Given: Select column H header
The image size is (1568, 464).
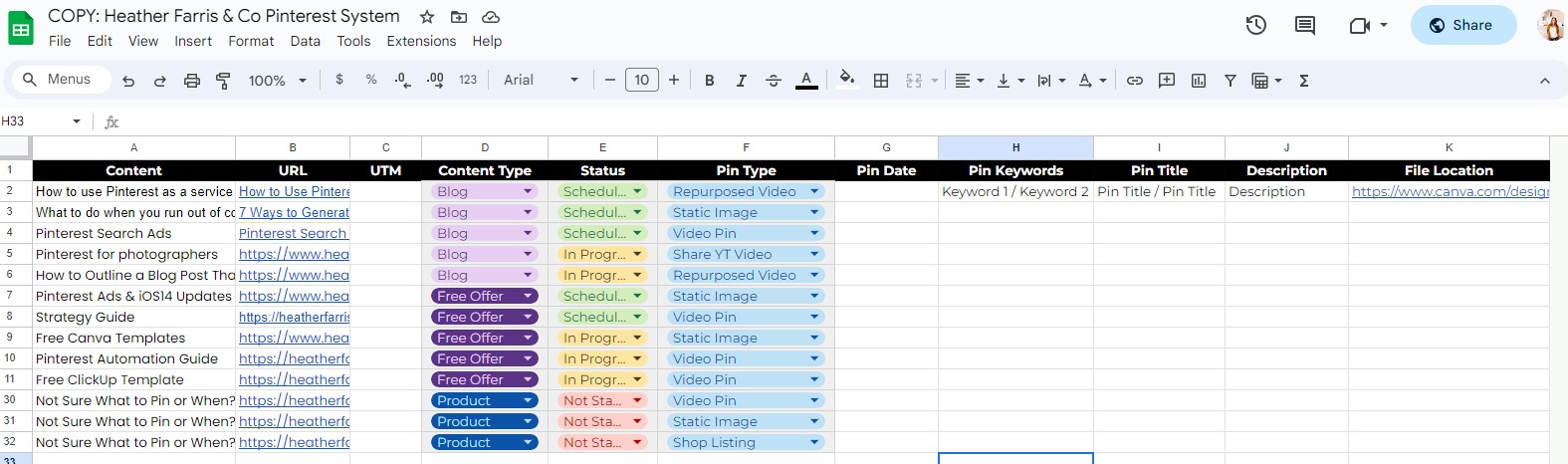Looking at the screenshot, I should pos(1015,147).
